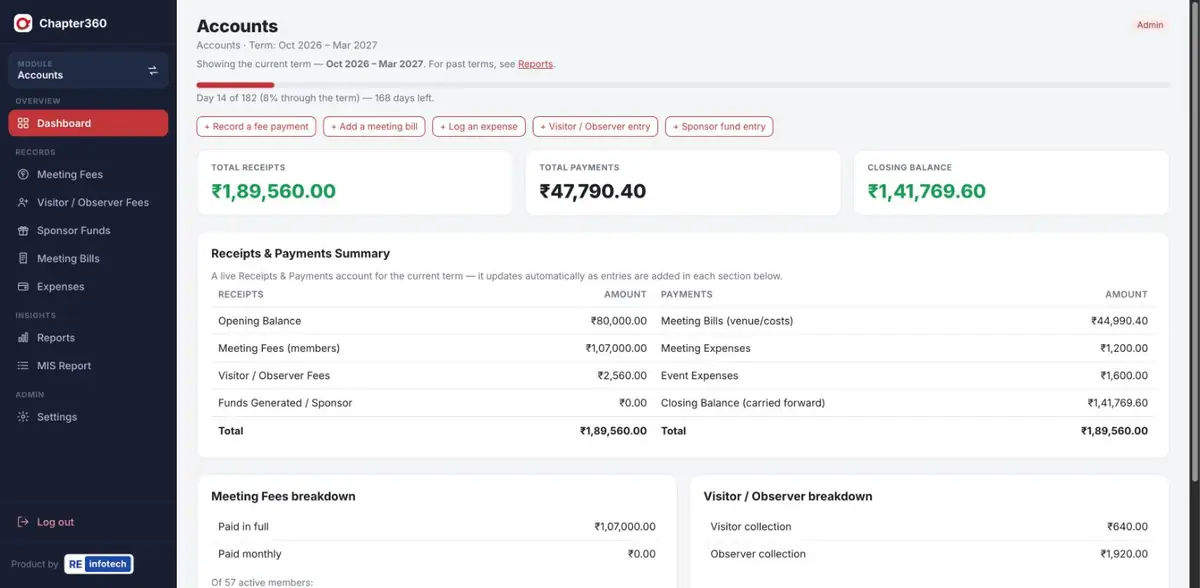This screenshot has height=588, width=1200.
Task: Click Record a fee payment button
Action: 257,126
